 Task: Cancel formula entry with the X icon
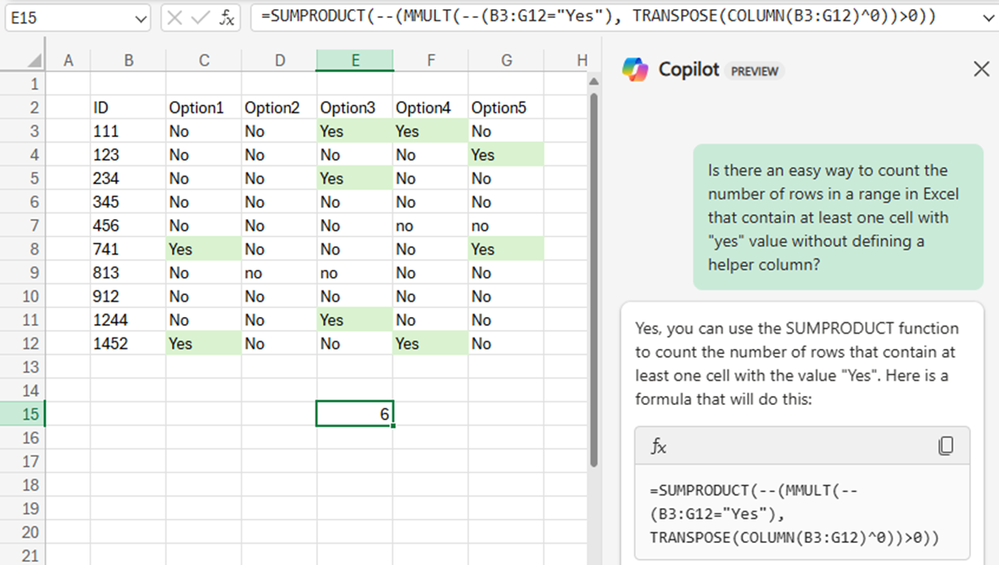(x=175, y=18)
